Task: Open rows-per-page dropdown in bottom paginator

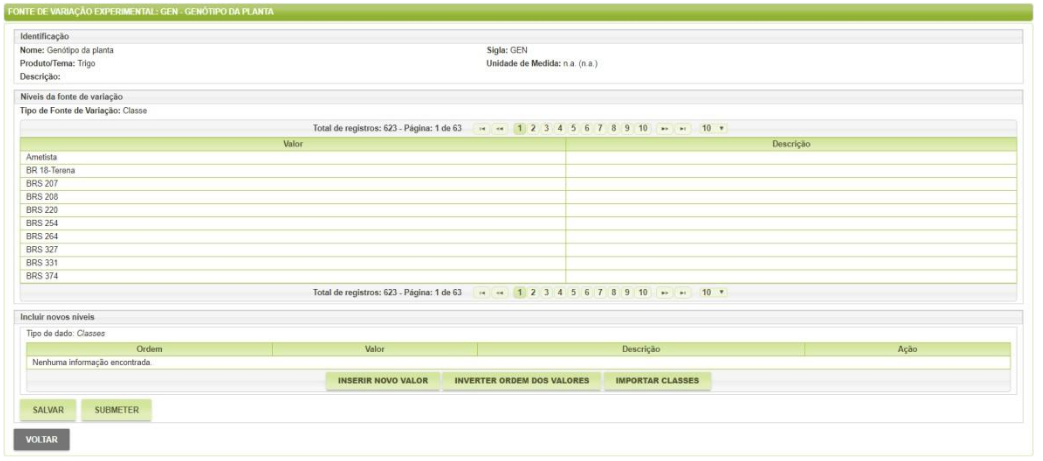Action: (713, 293)
